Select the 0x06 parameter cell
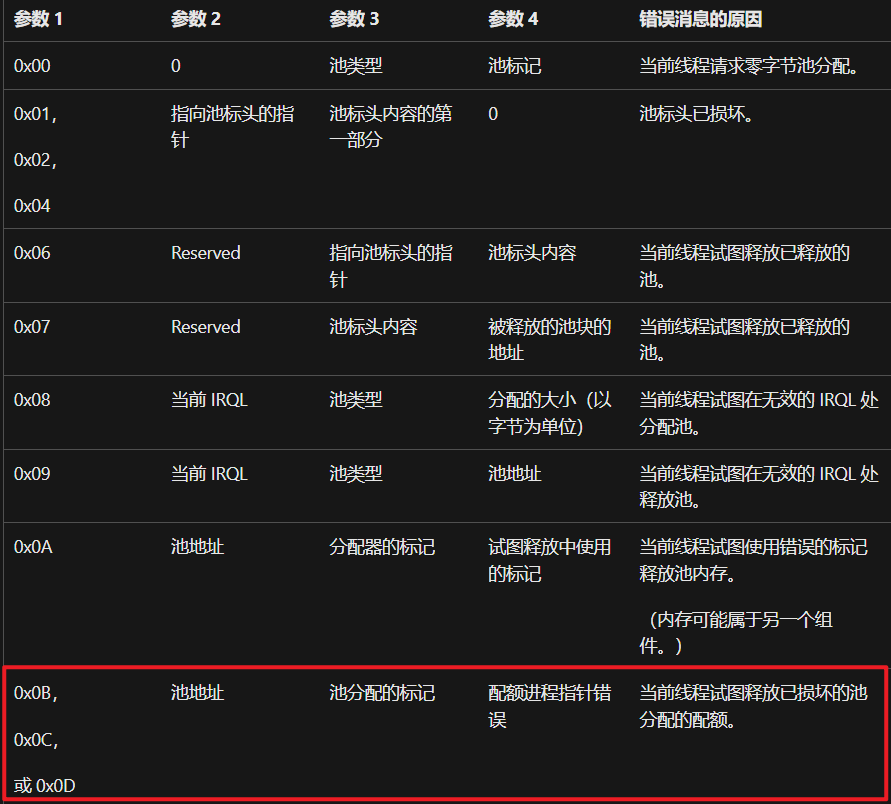 click(x=32, y=253)
